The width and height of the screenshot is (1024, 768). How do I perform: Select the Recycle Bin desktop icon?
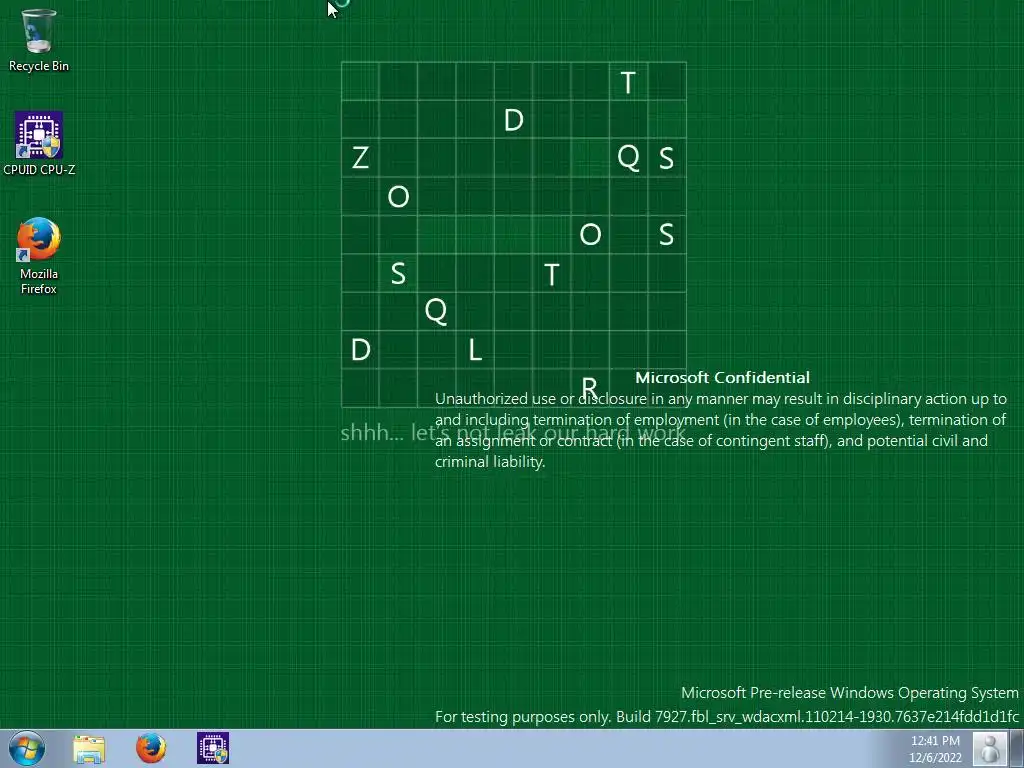39,39
